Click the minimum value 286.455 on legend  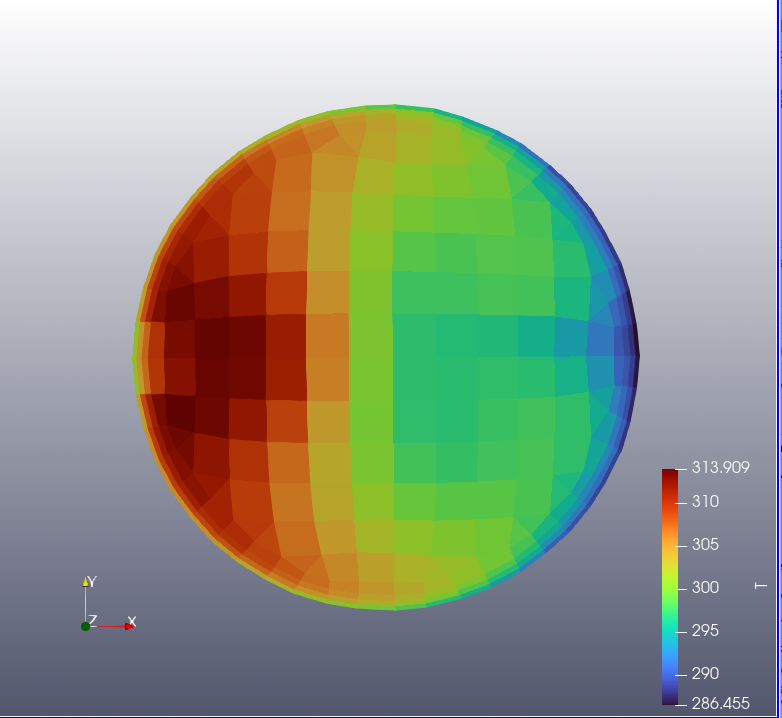tap(720, 703)
